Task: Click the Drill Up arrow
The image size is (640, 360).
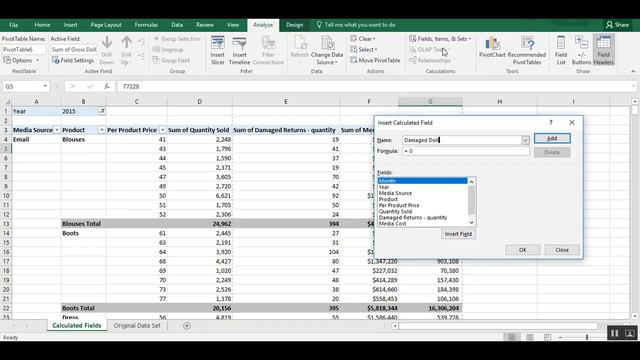Action: (x=126, y=50)
